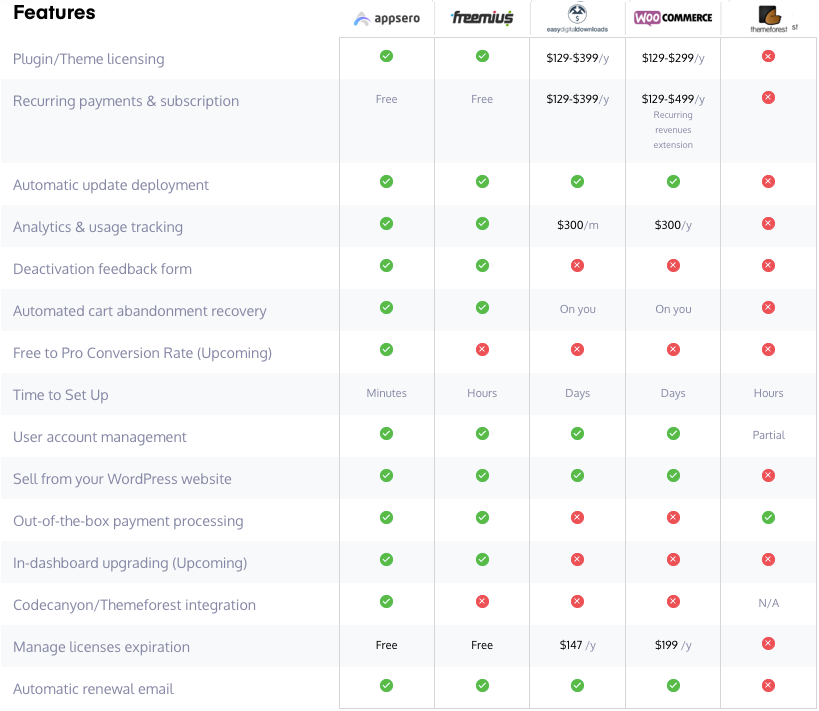Image resolution: width=819 pixels, height=711 pixels.
Task: Click Easy Digital Downloads $129-$399/y licensing price
Action: (x=578, y=58)
